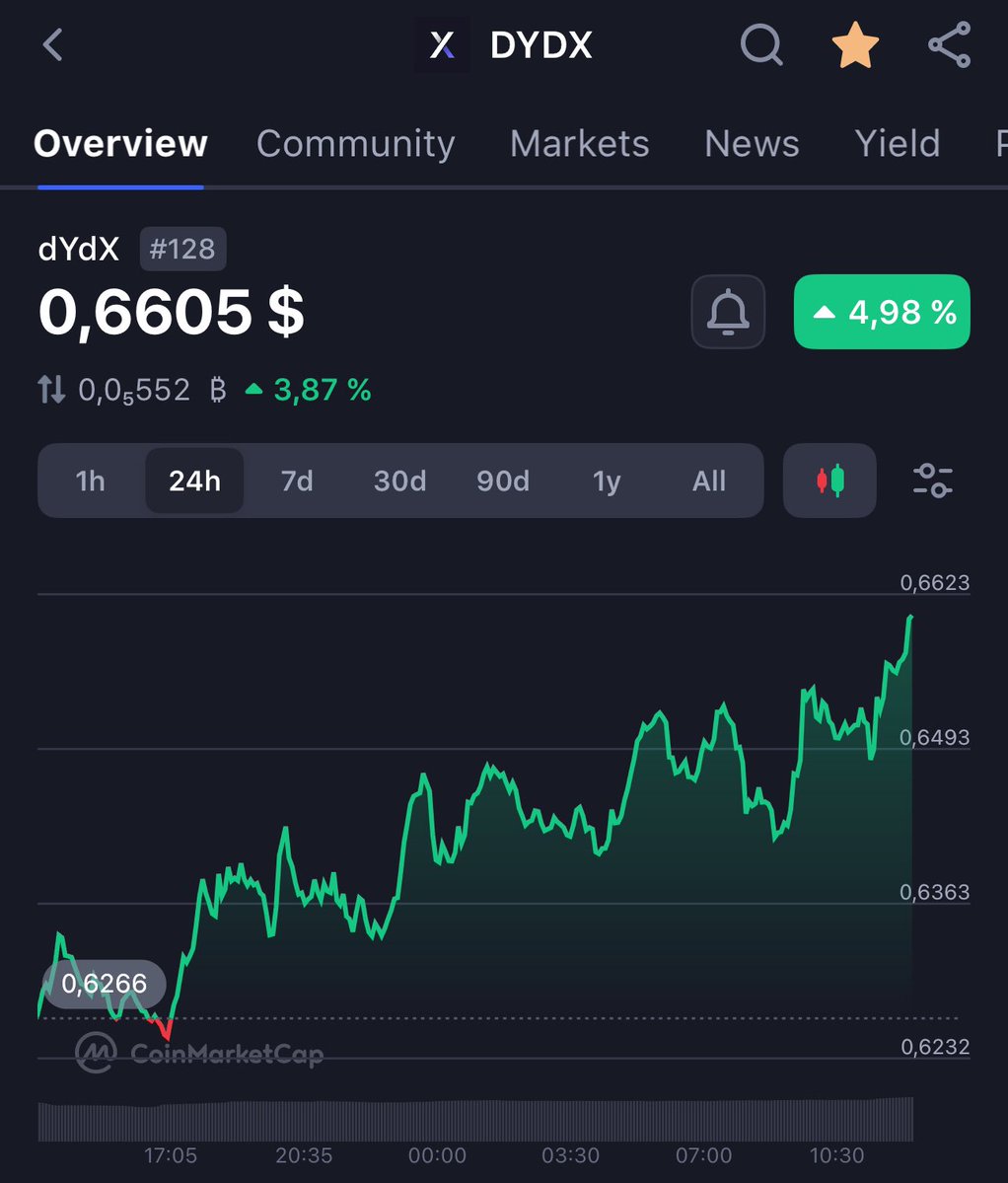Image resolution: width=1008 pixels, height=1183 pixels.
Task: Show the All time range
Action: [709, 481]
